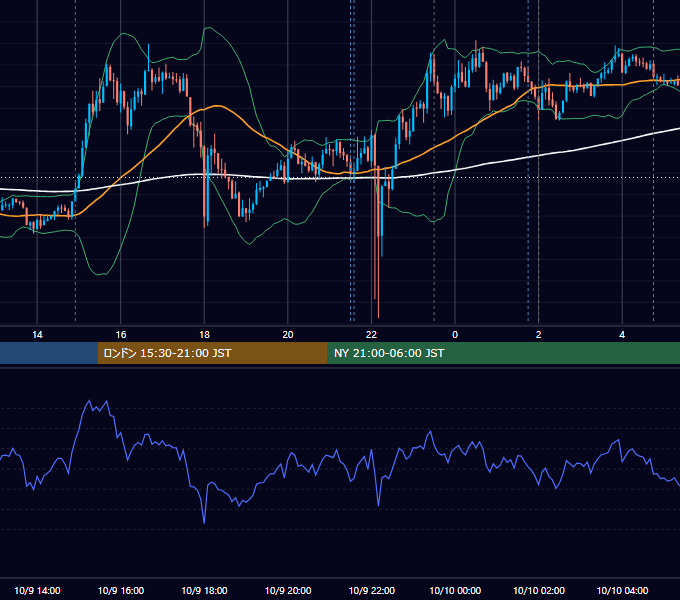
Task: Click hour label 0 on price chart axis
Action: (x=455, y=334)
